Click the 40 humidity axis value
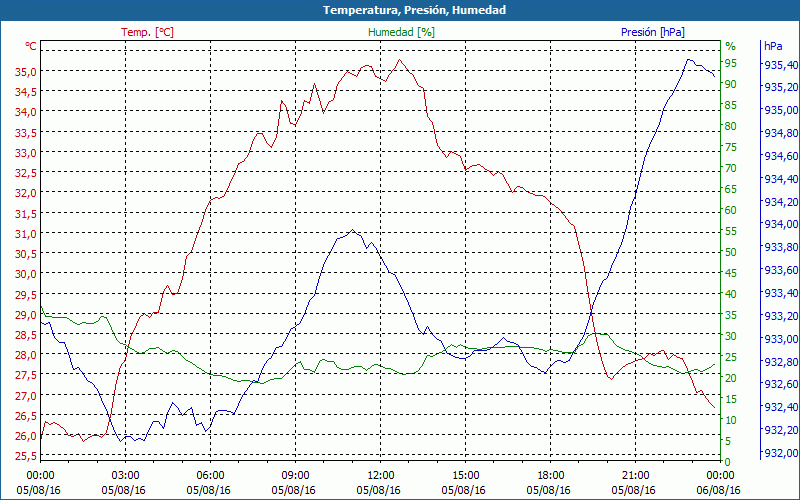 [731, 294]
